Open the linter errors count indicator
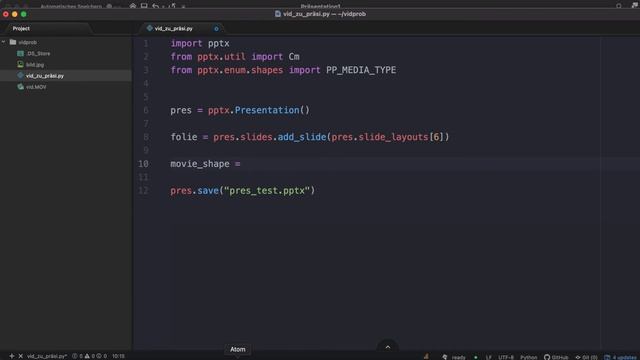The image size is (640, 360). click(x=77, y=356)
